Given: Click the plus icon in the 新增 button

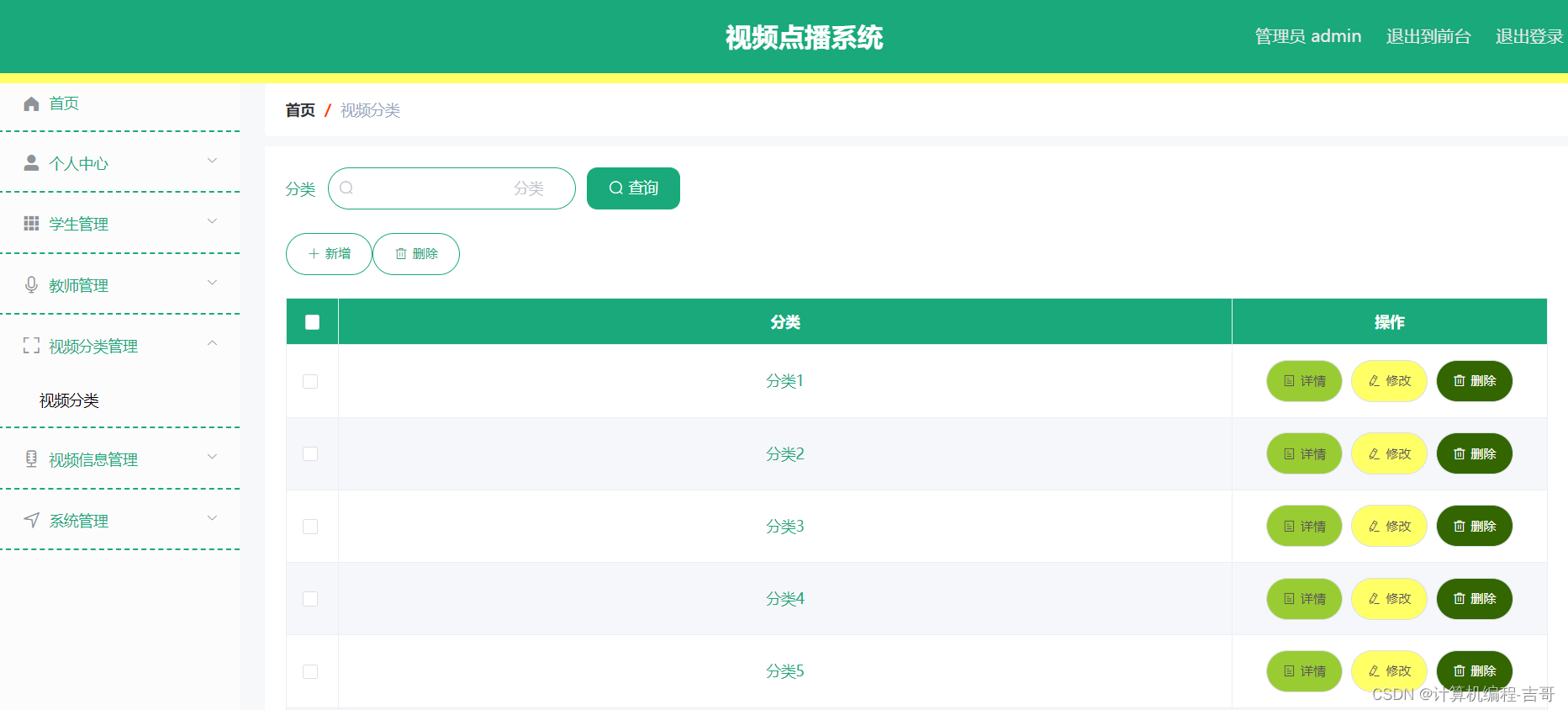Looking at the screenshot, I should [x=314, y=254].
